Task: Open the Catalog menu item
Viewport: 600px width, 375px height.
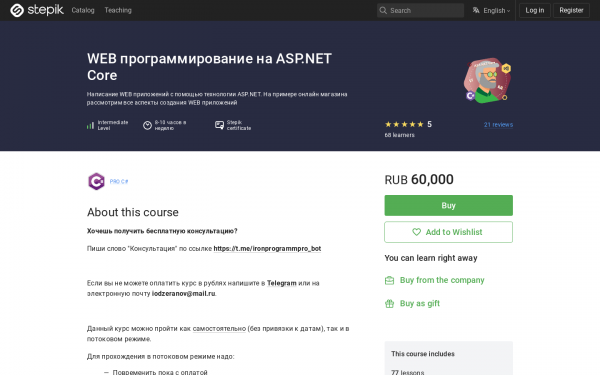Action: coord(83,10)
